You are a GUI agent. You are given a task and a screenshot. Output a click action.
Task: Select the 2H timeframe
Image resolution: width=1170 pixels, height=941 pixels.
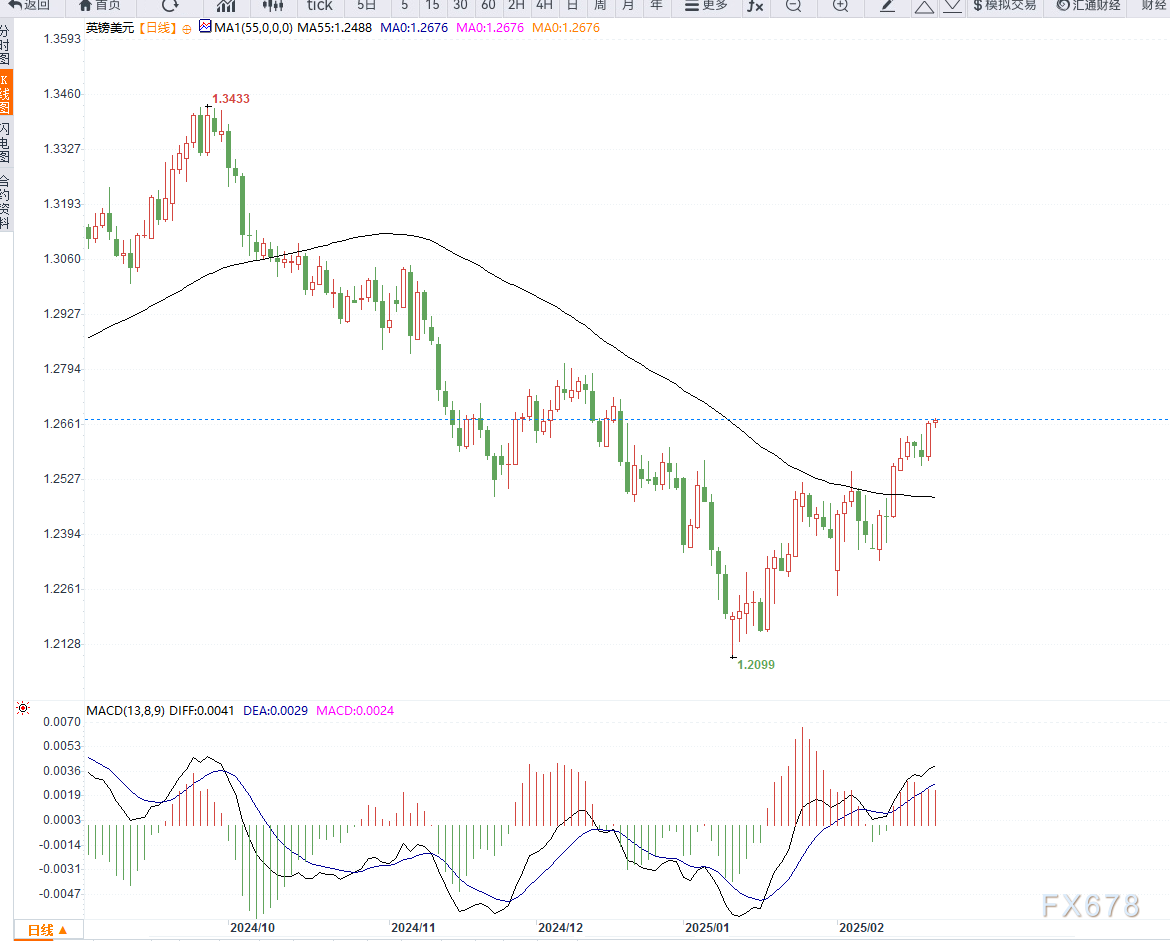click(516, 5)
